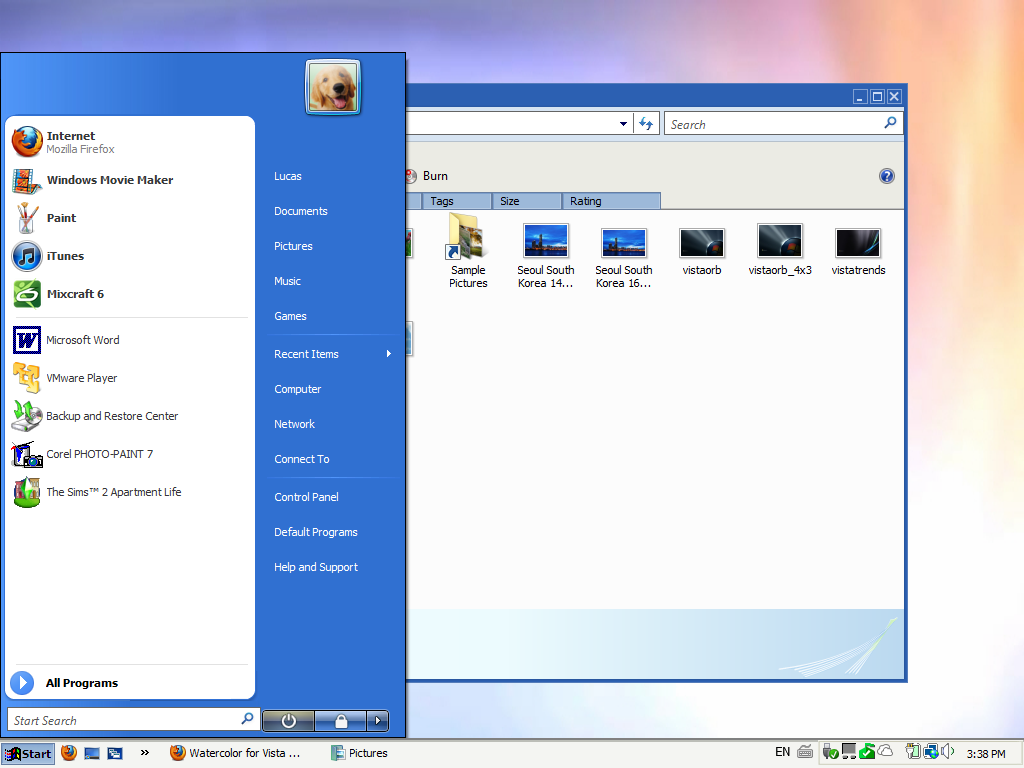The image size is (1024, 768).
Task: Open the Music folder link
Action: (287, 281)
